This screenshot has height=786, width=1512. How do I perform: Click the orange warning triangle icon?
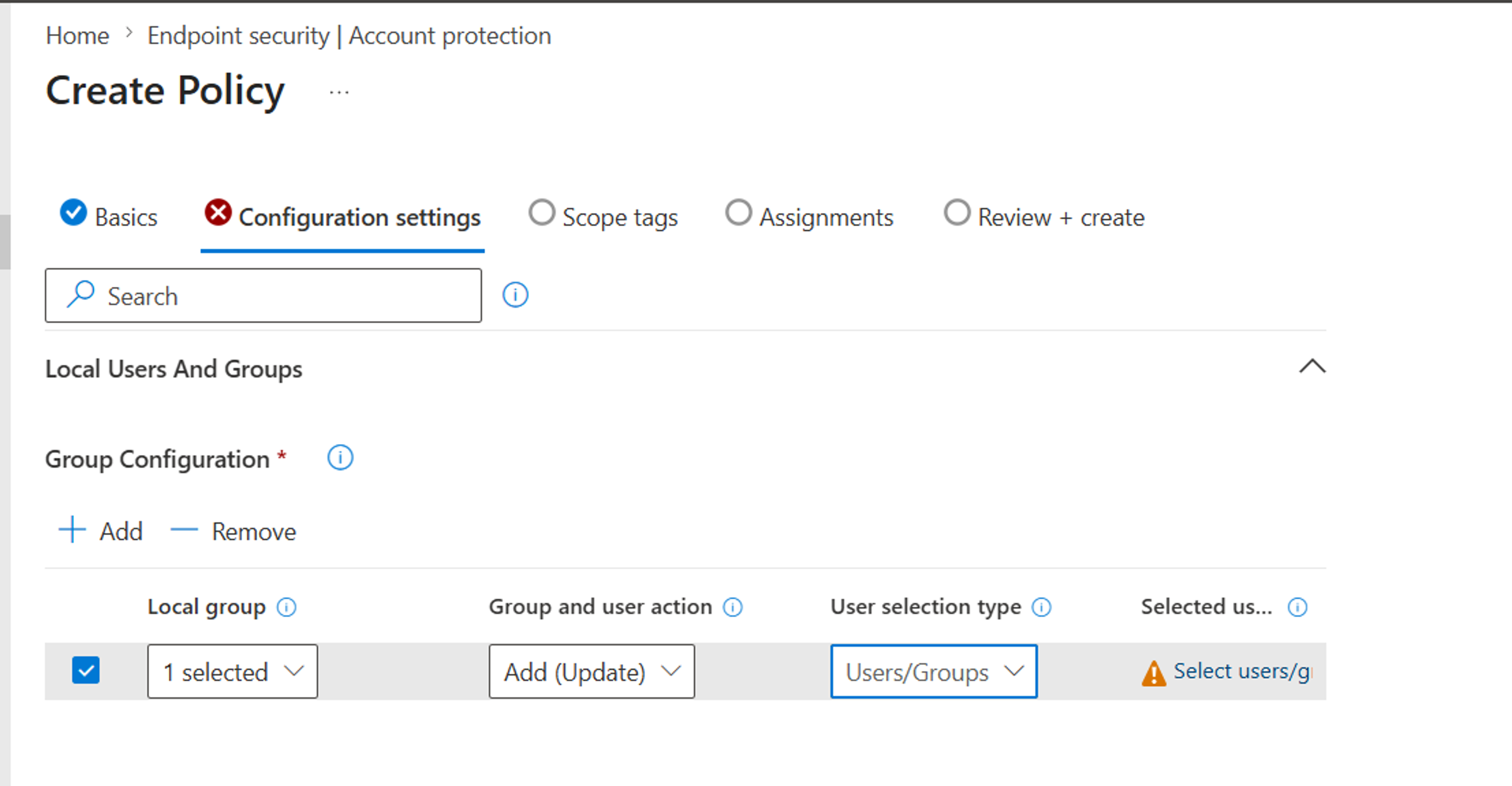click(x=1153, y=673)
